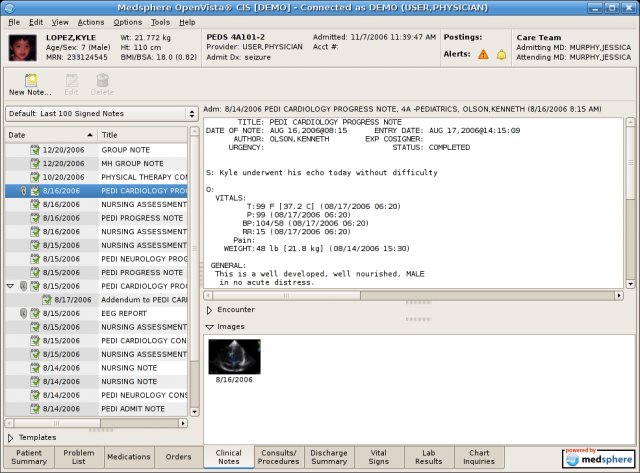
Task: Select the 12/20/2006 GROUP NOTE row
Action: [x=96, y=150]
